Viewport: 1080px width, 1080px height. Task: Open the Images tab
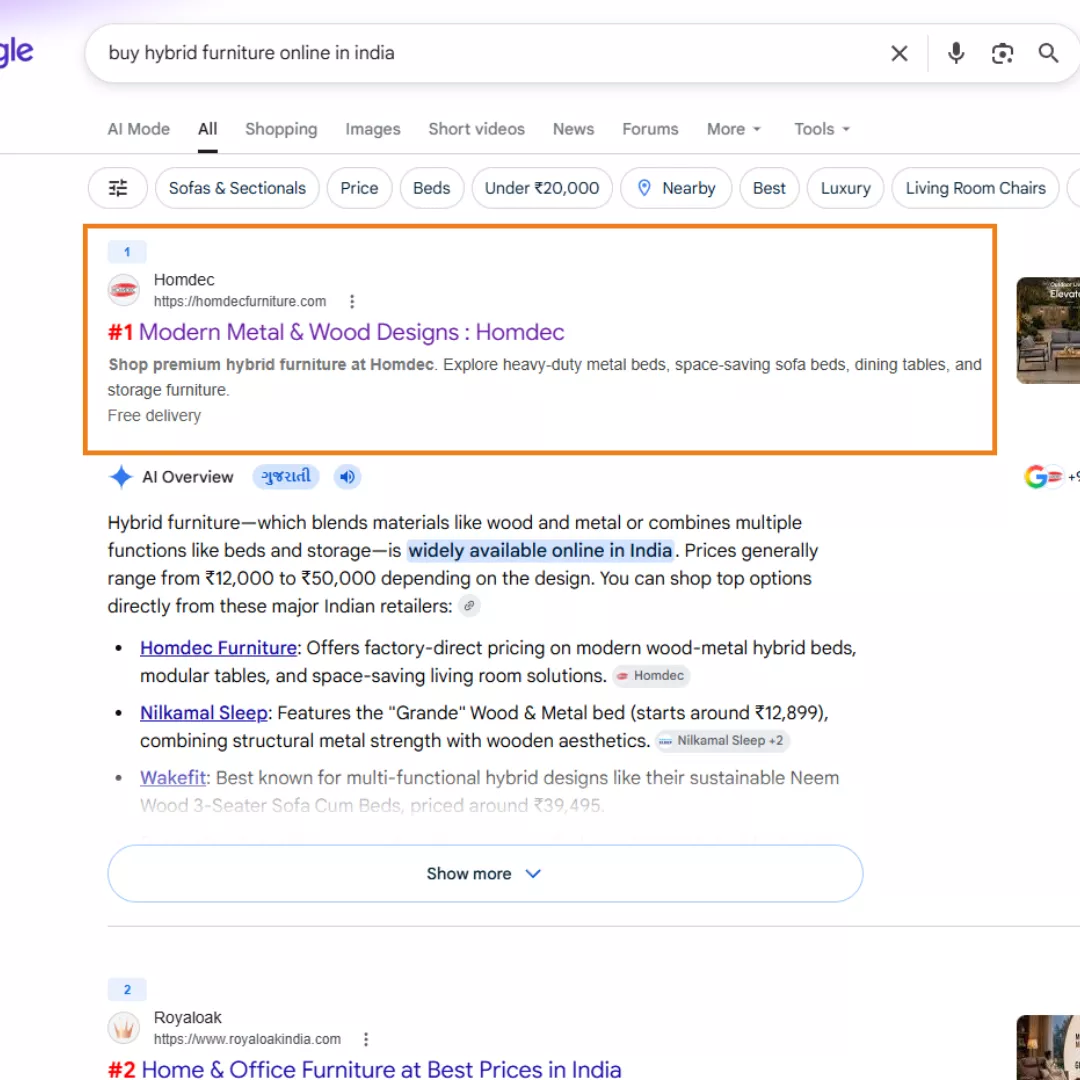373,129
